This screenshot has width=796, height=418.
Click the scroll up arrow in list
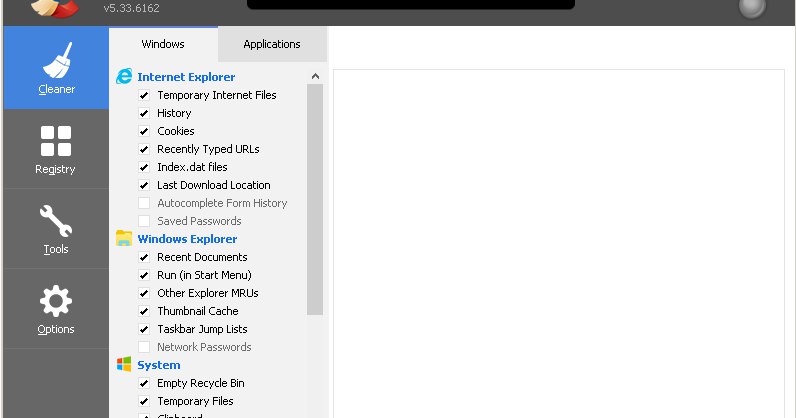(315, 76)
